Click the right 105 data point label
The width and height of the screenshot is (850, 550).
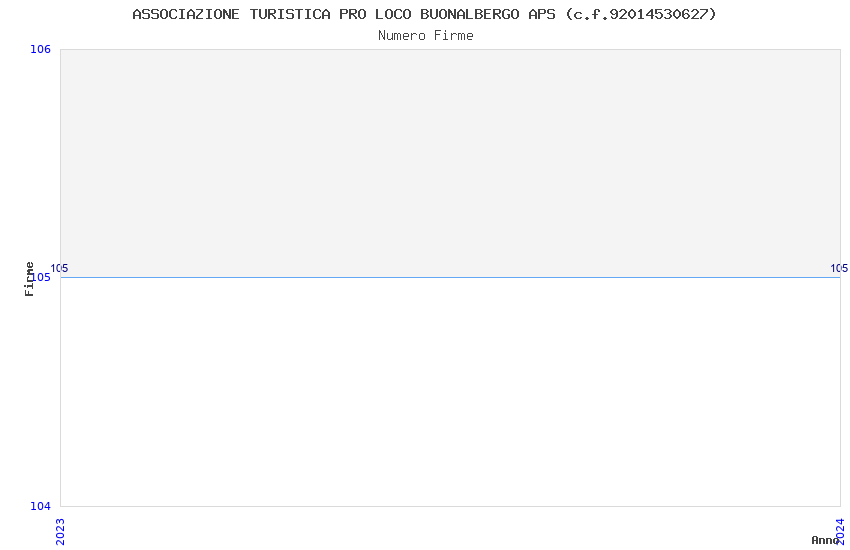point(839,268)
